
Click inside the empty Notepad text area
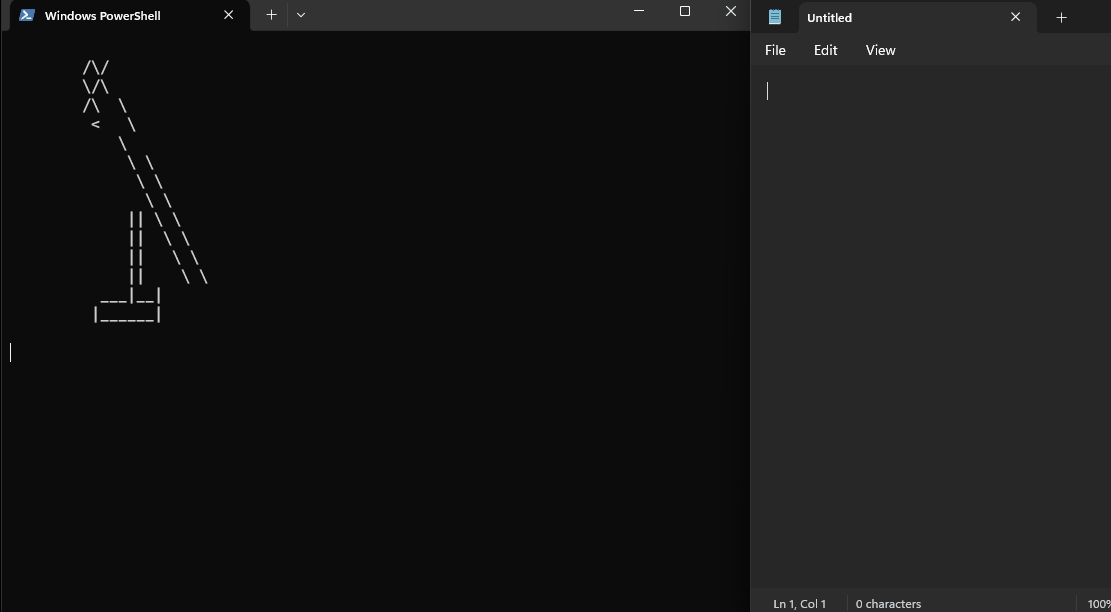[x=930, y=300]
